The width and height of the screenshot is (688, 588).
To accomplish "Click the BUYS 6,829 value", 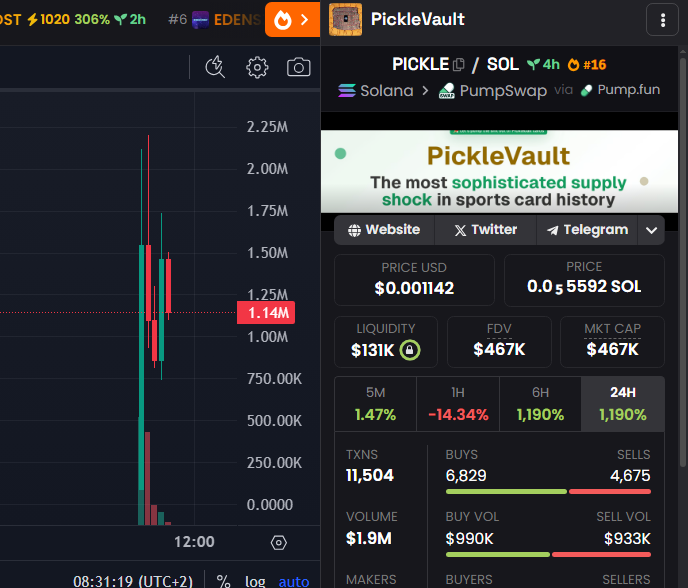I will point(466,475).
